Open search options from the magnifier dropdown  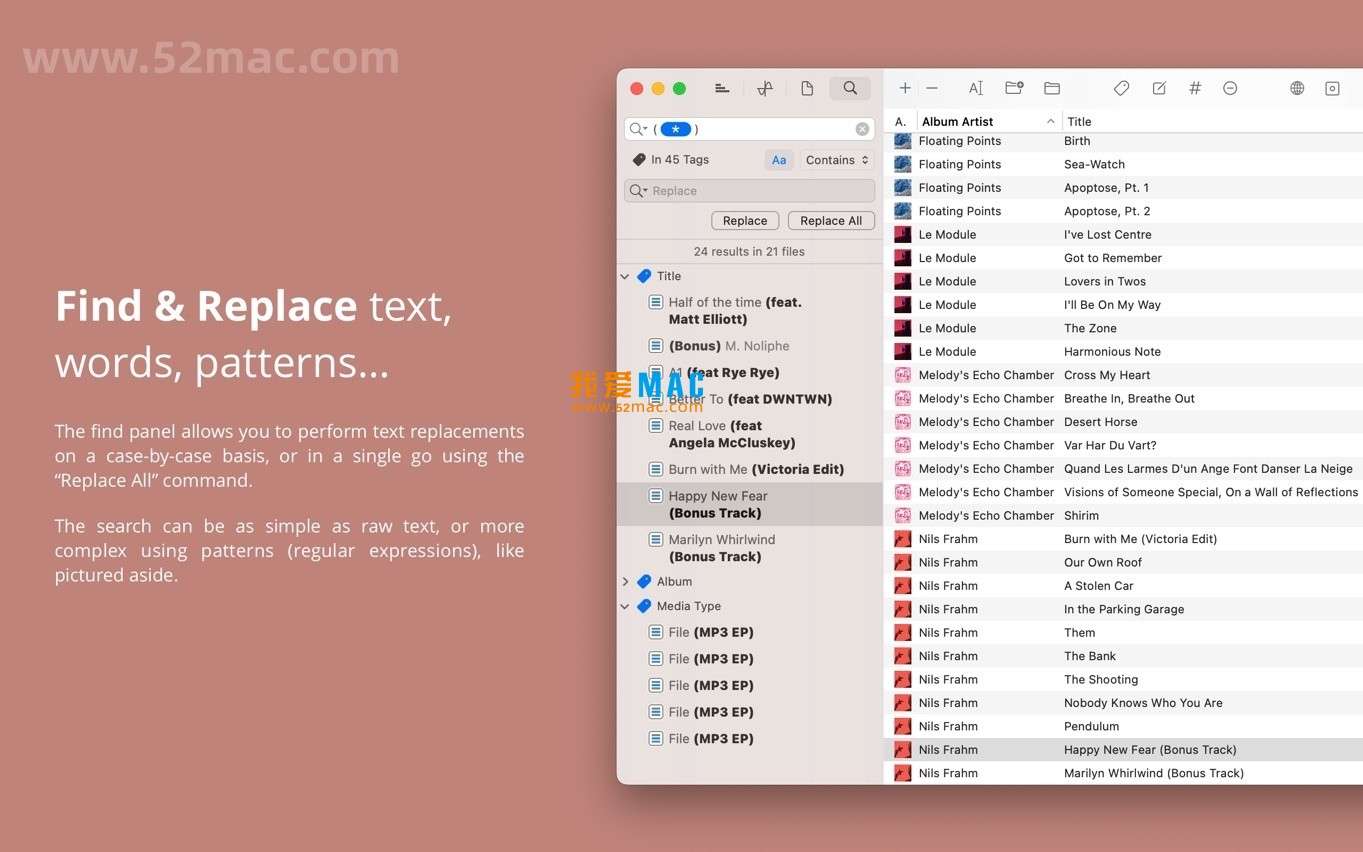point(640,128)
